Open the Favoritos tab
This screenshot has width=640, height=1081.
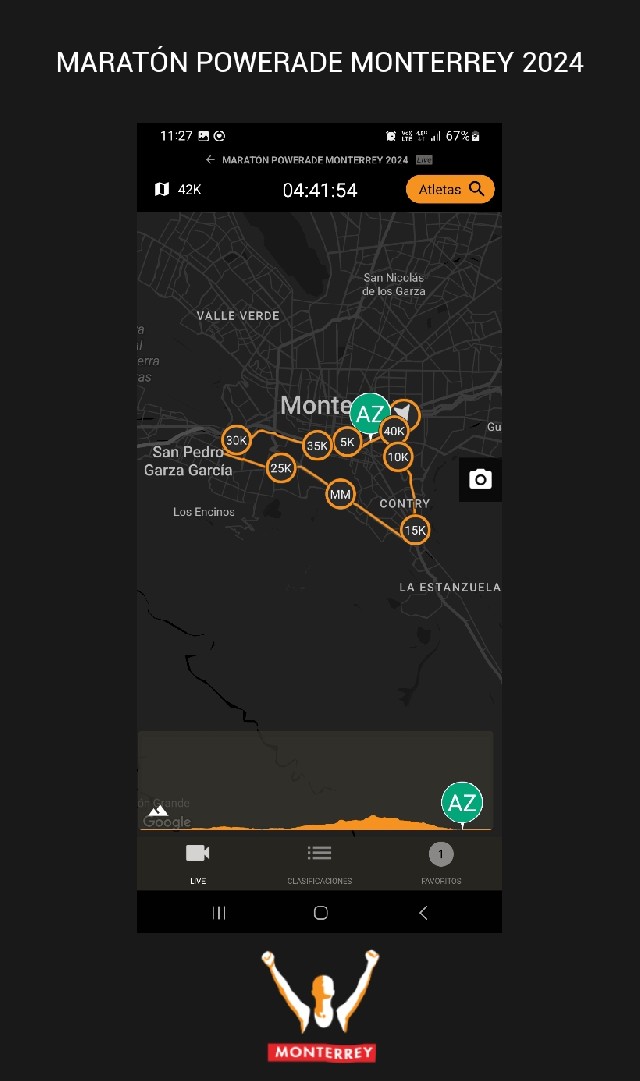(x=441, y=862)
